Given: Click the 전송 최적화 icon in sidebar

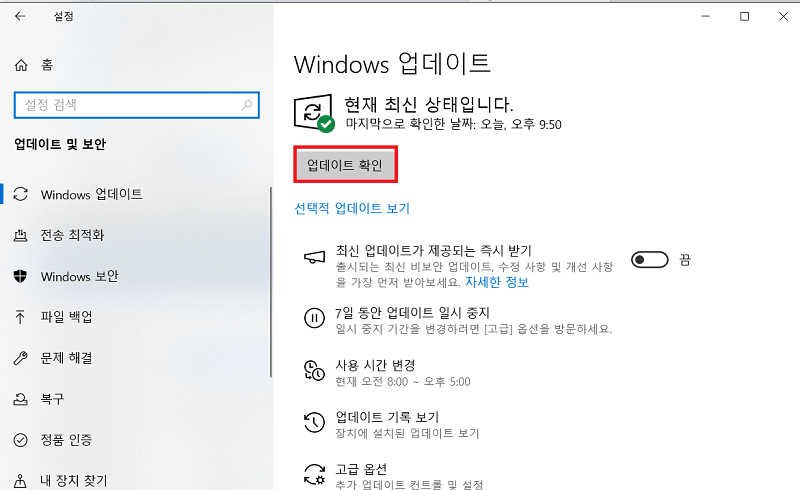Looking at the screenshot, I should pyautogui.click(x=20, y=235).
